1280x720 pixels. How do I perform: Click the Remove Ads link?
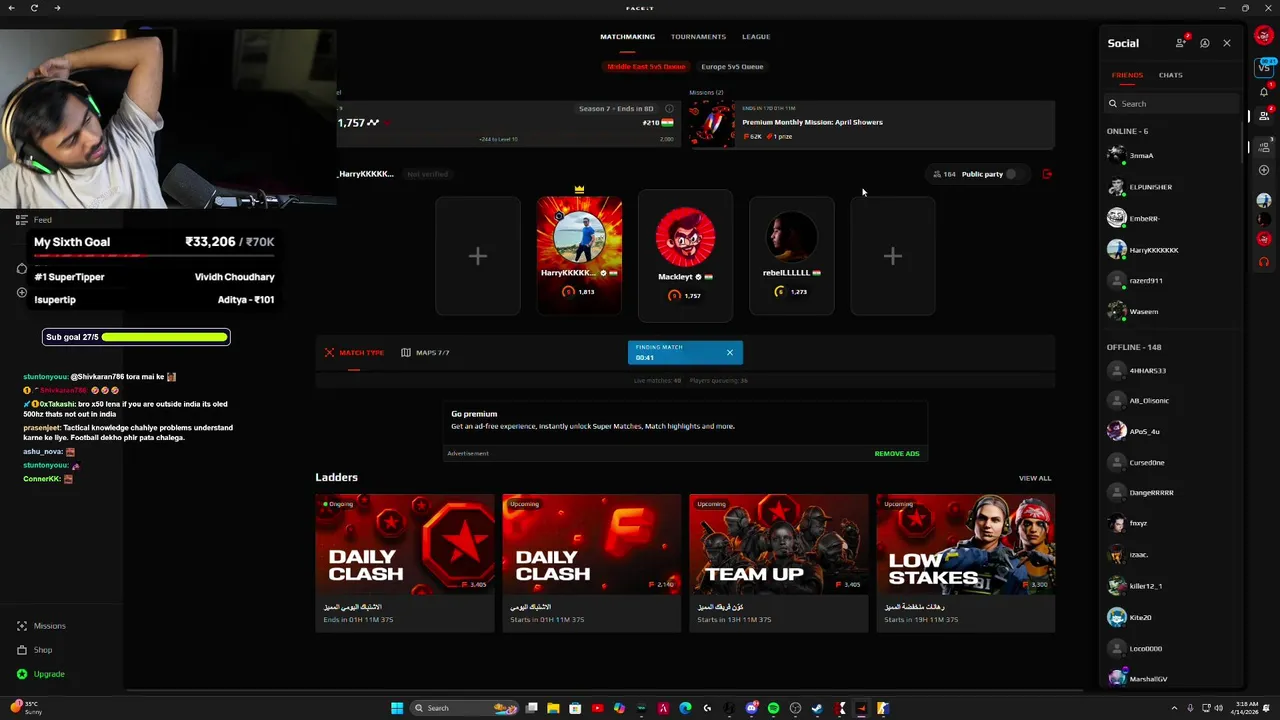(x=897, y=454)
